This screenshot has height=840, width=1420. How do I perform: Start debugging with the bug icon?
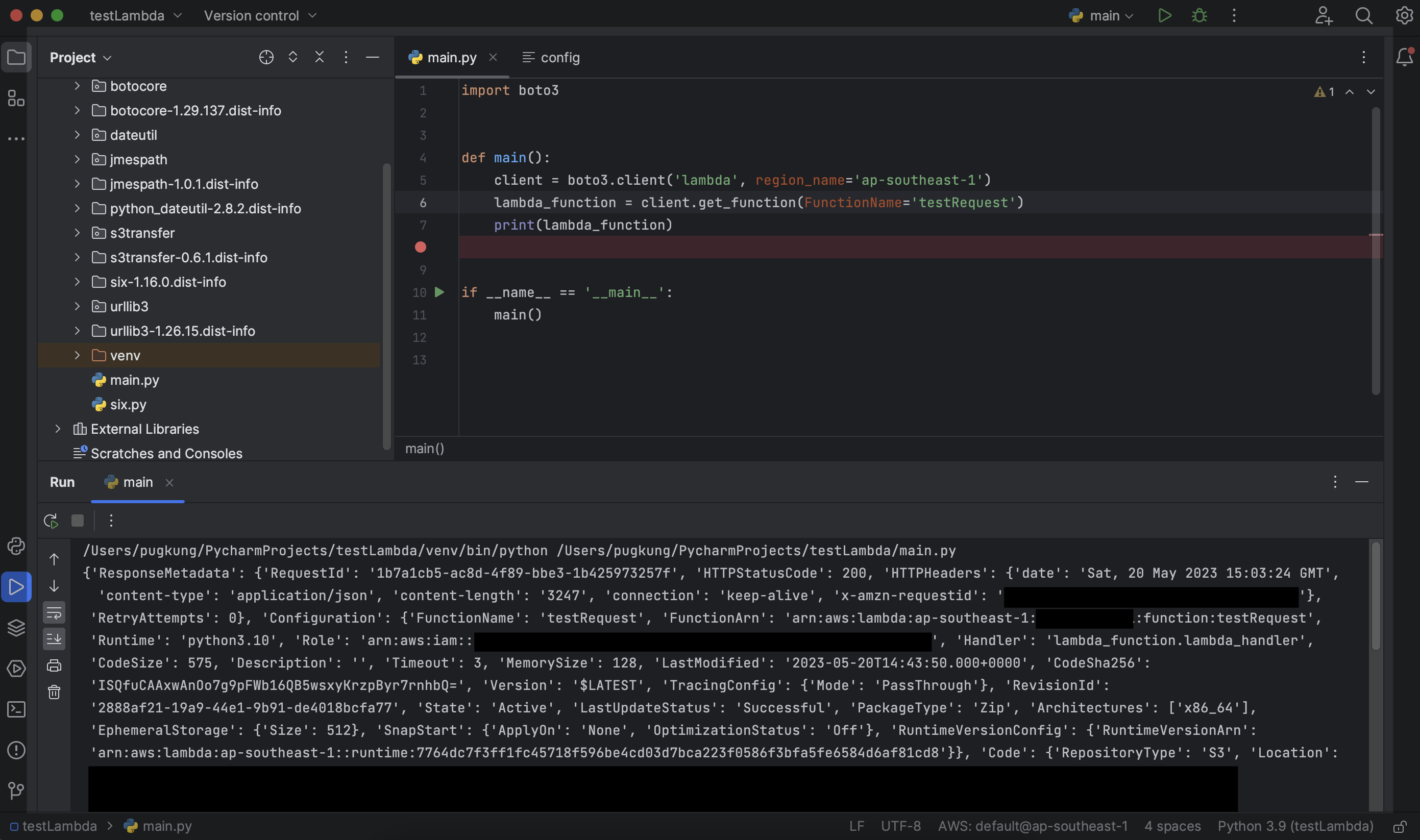tap(1199, 15)
